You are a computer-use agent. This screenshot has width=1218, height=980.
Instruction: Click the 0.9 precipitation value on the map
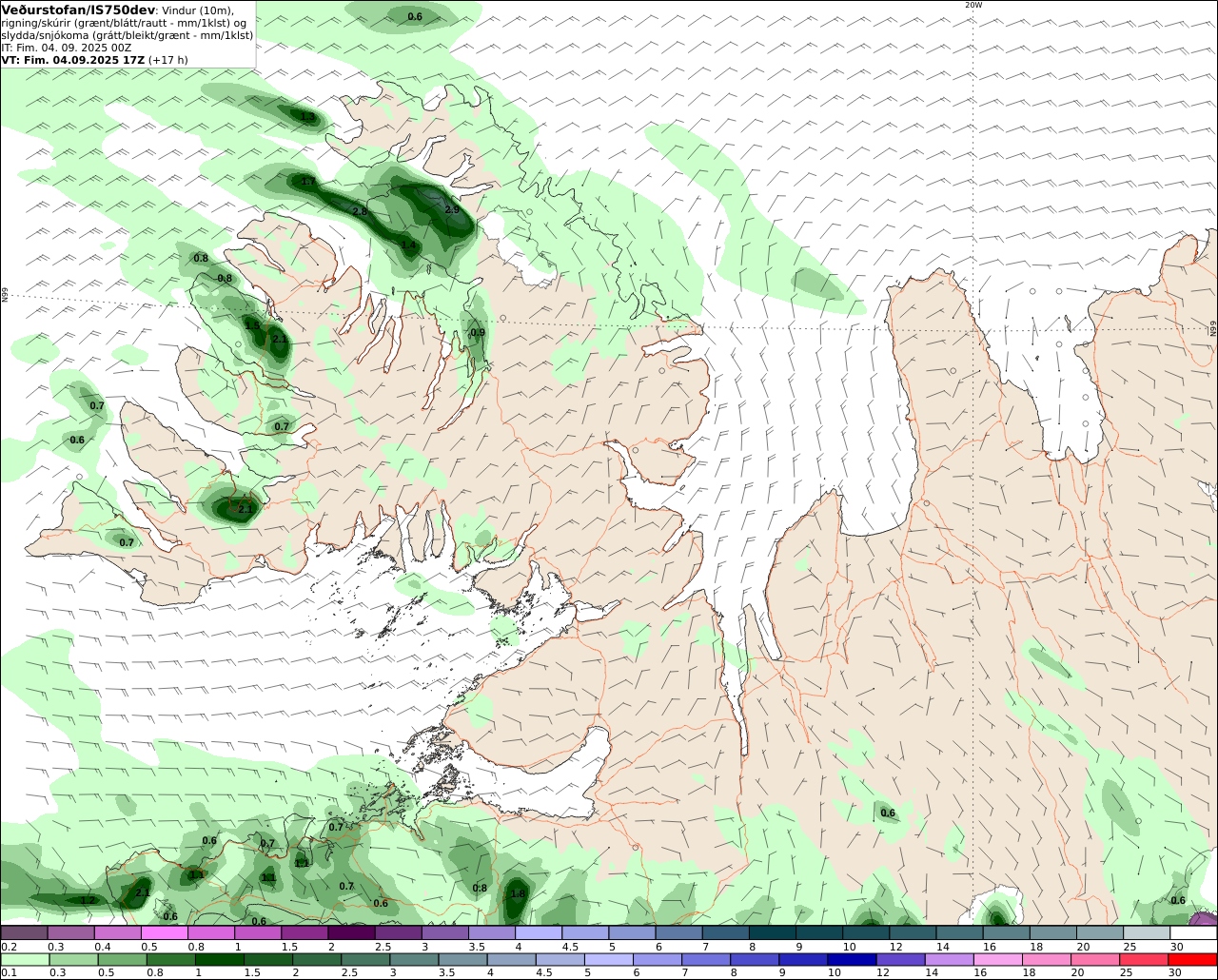478,333
